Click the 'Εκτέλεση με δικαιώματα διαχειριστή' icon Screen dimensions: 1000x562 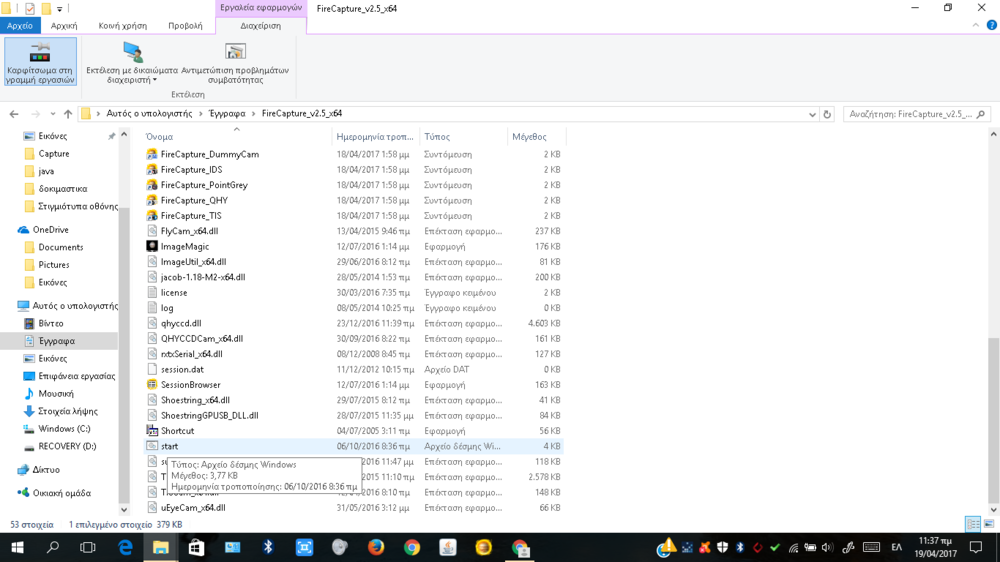[x=132, y=52]
